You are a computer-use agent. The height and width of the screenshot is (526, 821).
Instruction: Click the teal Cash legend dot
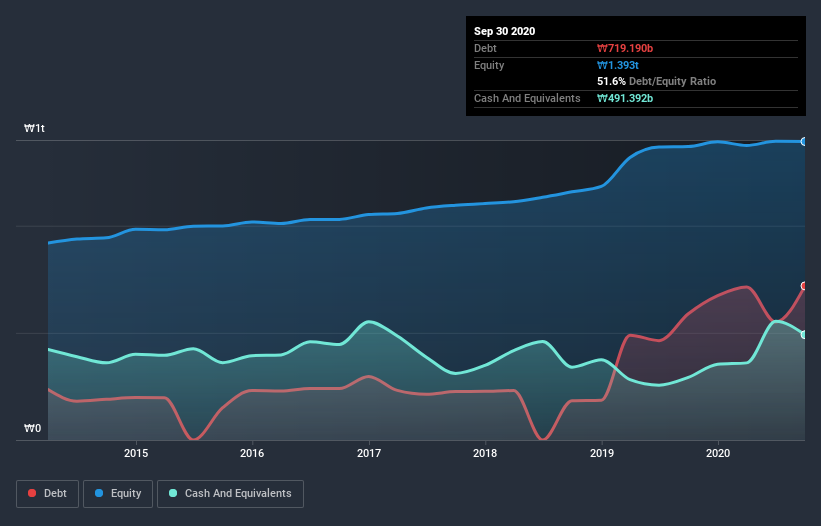pyautogui.click(x=173, y=493)
